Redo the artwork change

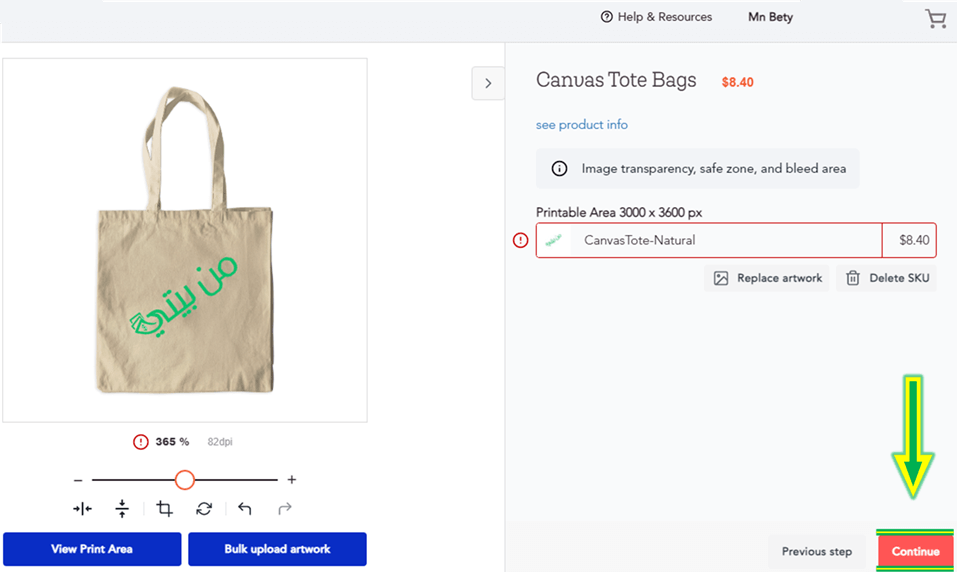[284, 509]
